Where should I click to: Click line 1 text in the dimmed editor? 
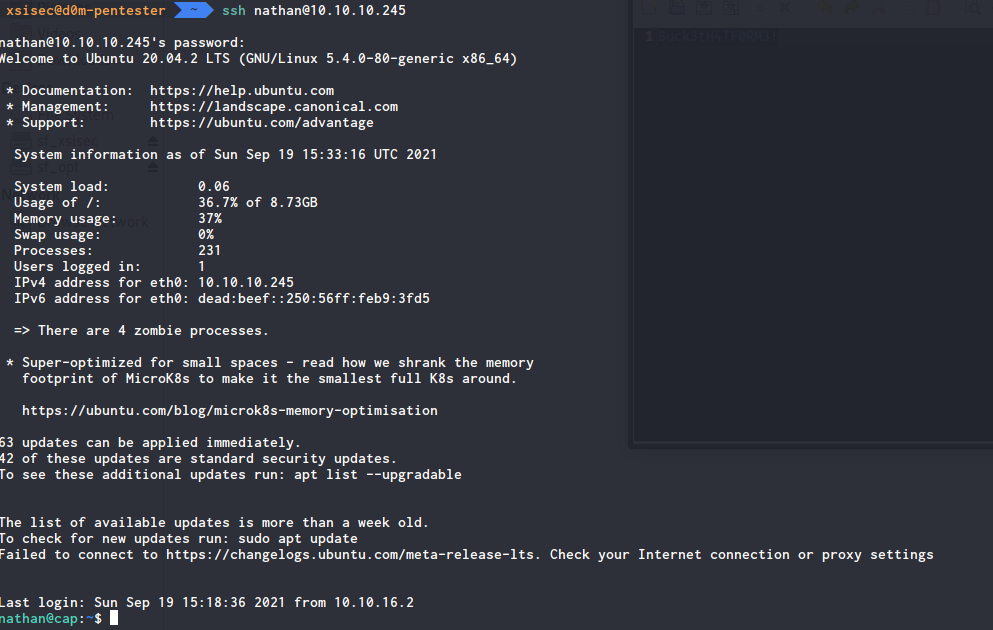tap(718, 36)
